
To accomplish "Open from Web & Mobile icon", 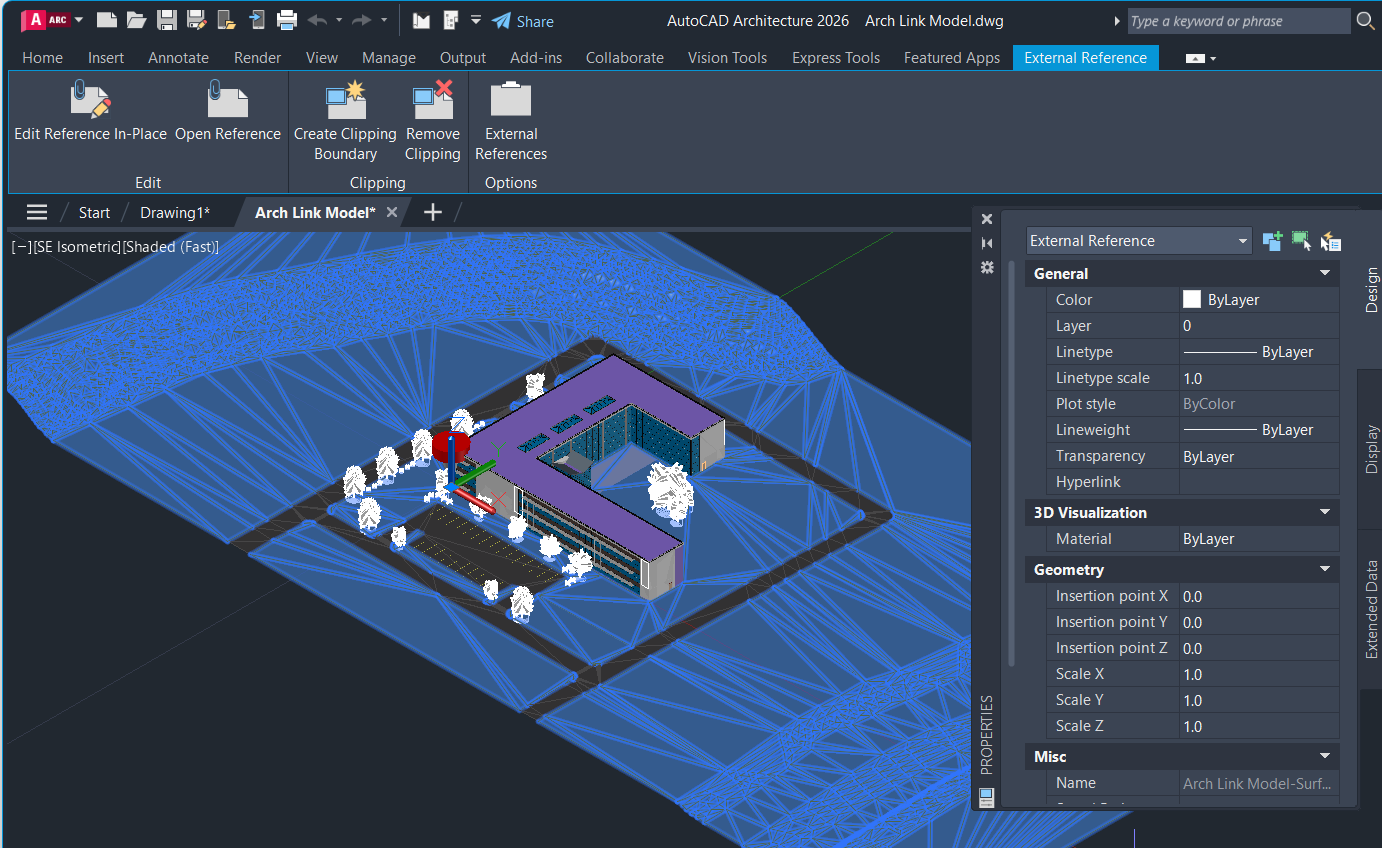I will tap(226, 20).
